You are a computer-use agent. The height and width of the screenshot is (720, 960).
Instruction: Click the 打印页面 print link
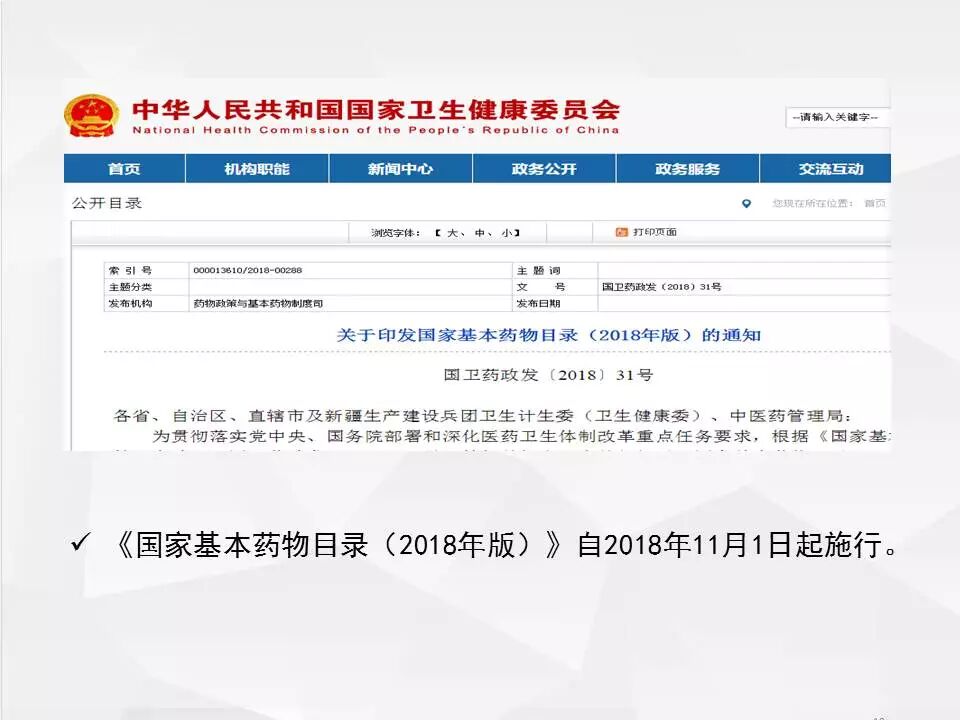point(654,232)
